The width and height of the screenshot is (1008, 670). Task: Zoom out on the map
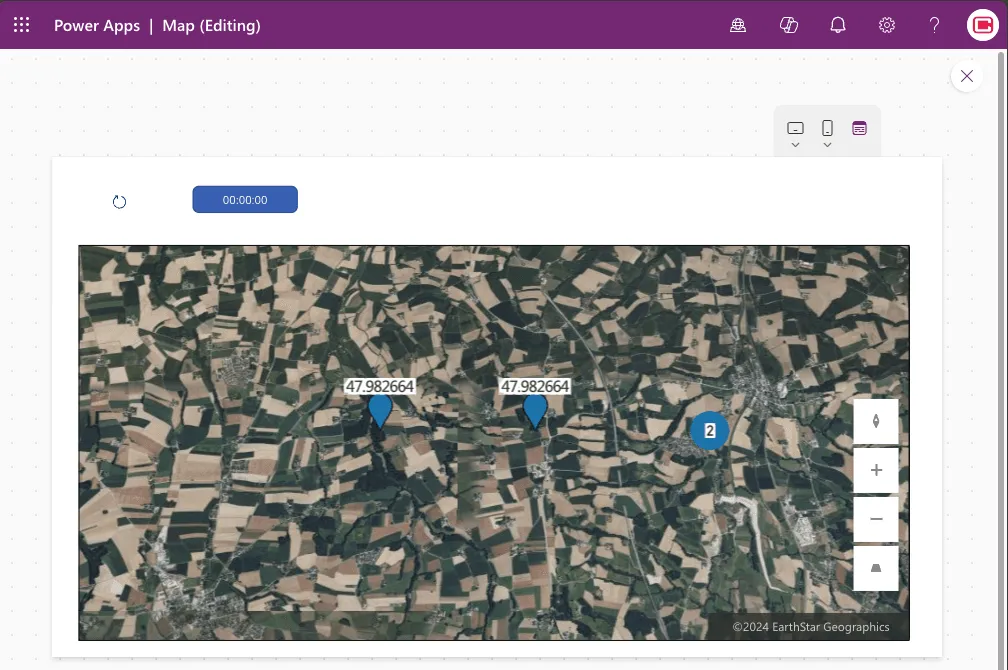(876, 519)
